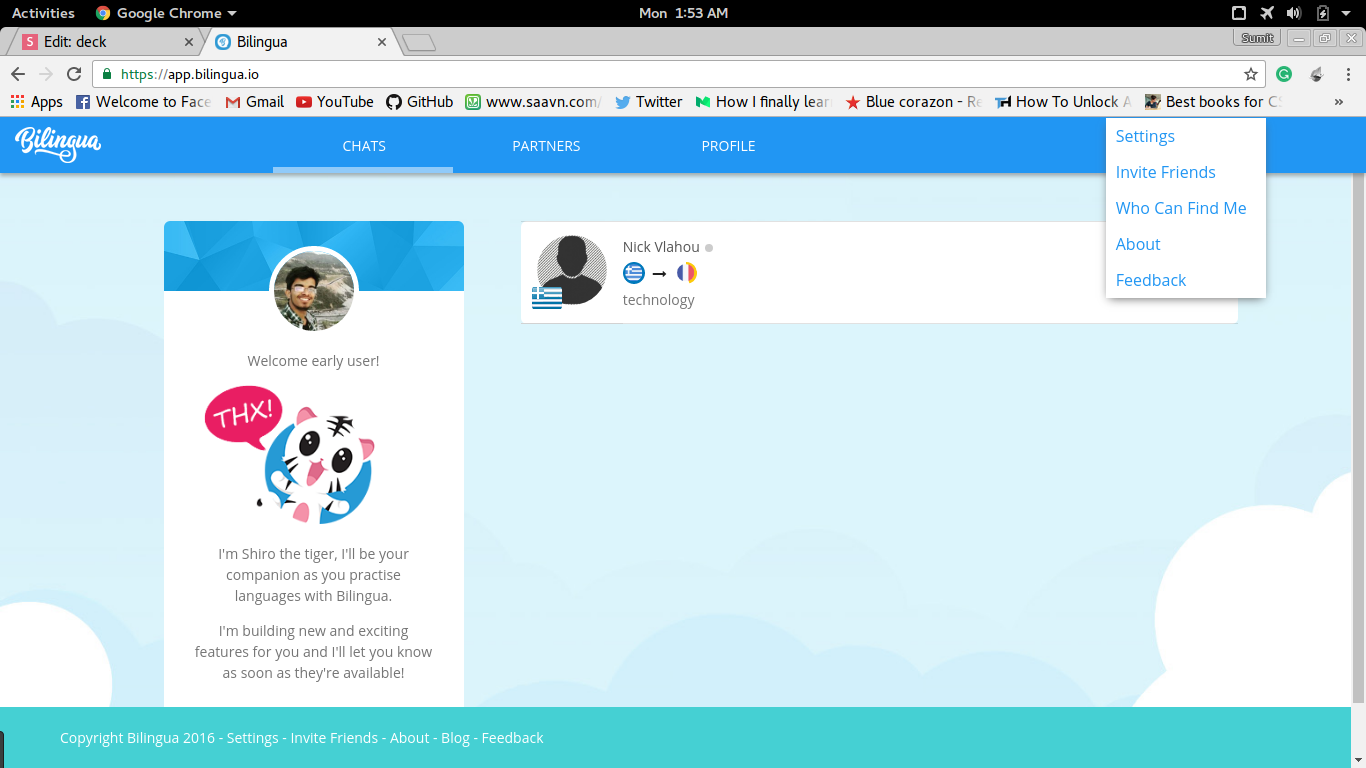This screenshot has height=768, width=1366.
Task: Click the green secure padlock icon
Action: pos(107,74)
